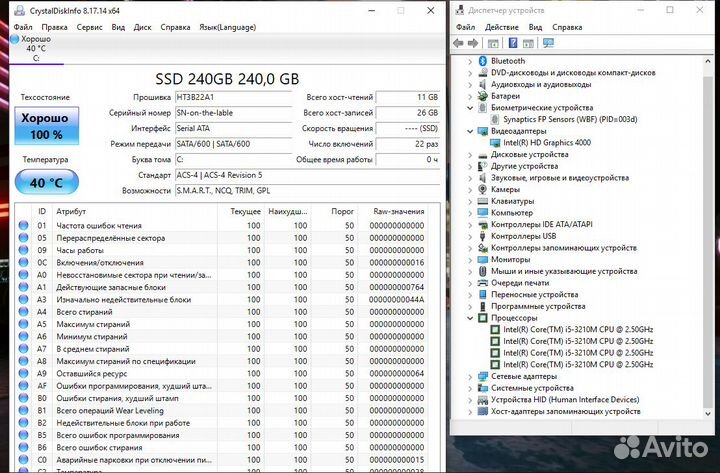Click the Back arrow in Device Manager toolbar
The height and width of the screenshot is (473, 720).
click(x=458, y=43)
